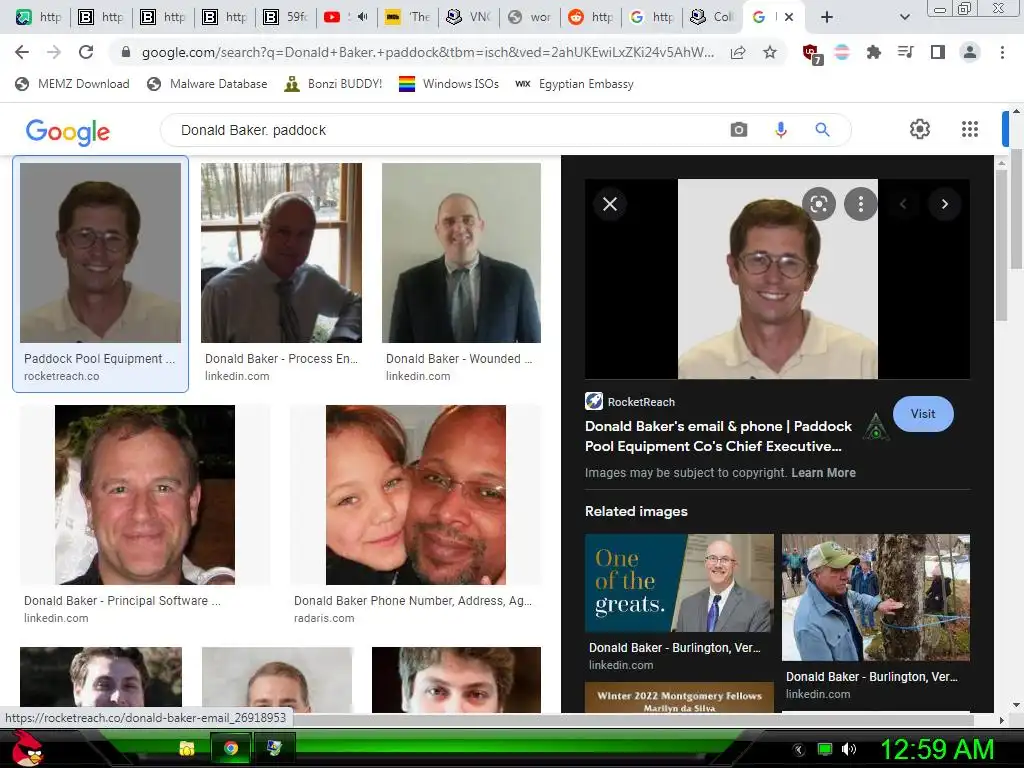Viewport: 1024px width, 768px height.
Task: Start voice search with microphone icon
Action: 780,130
